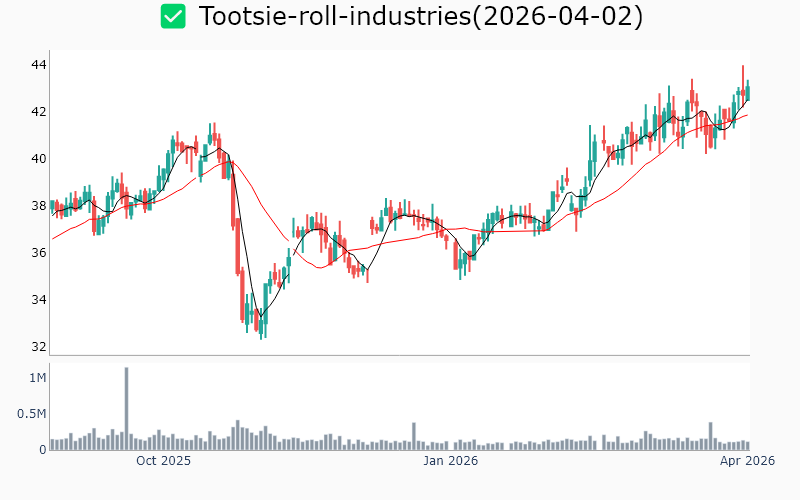
Task: Click the Apr 2026 x-axis label
Action: pyautogui.click(x=748, y=461)
